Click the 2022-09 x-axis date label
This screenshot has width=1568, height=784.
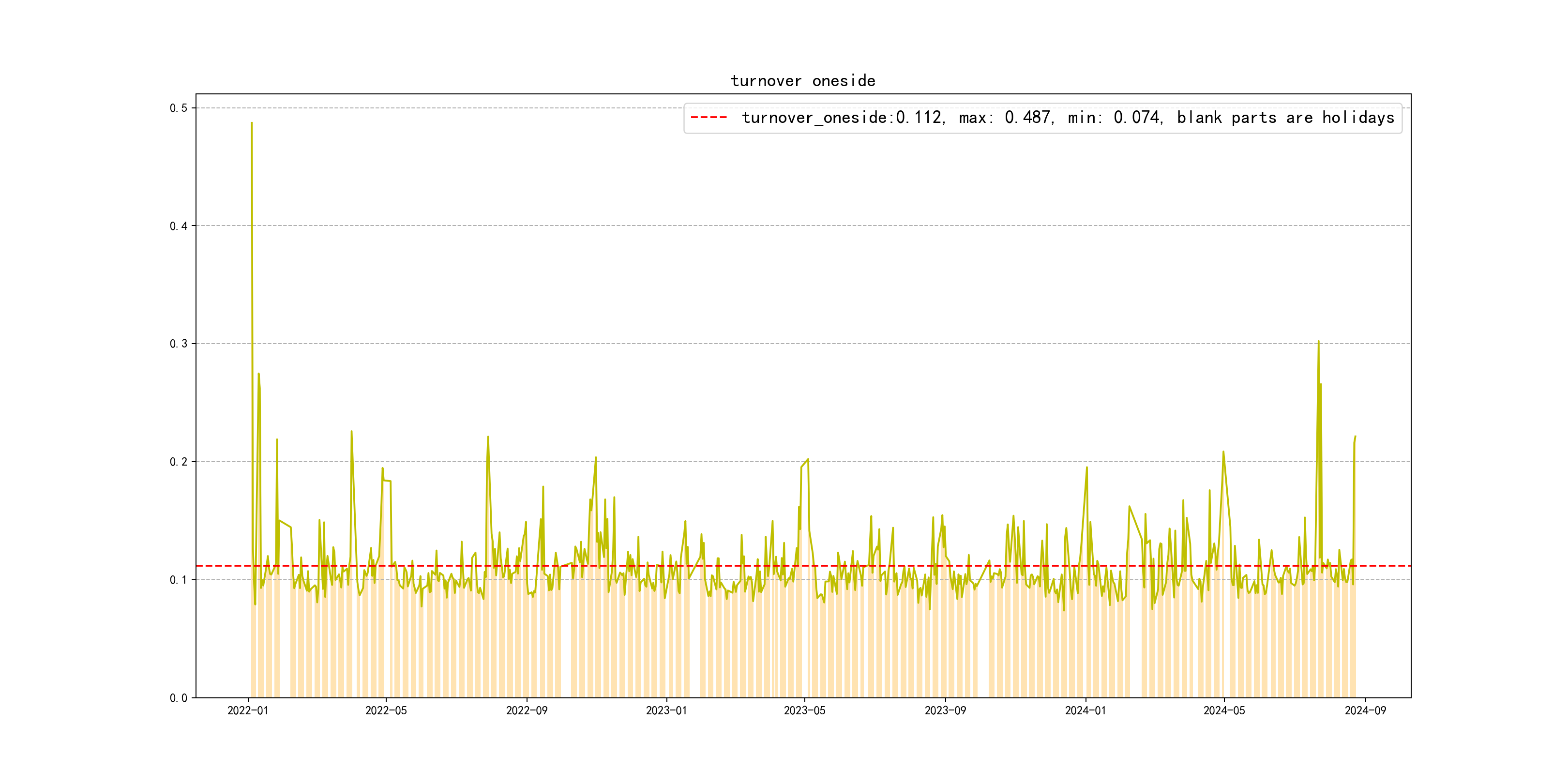(x=527, y=710)
